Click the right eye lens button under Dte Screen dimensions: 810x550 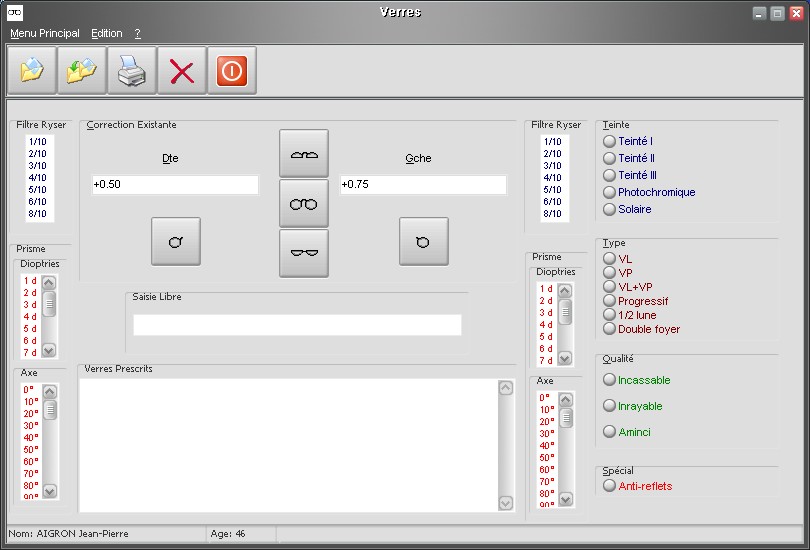click(x=176, y=241)
